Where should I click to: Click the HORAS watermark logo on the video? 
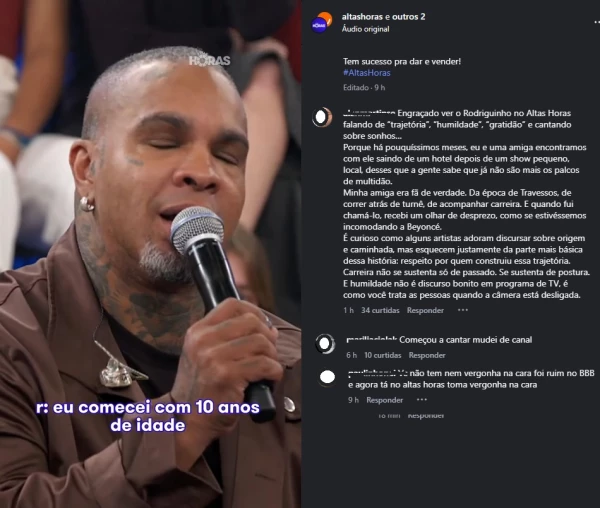pos(210,60)
